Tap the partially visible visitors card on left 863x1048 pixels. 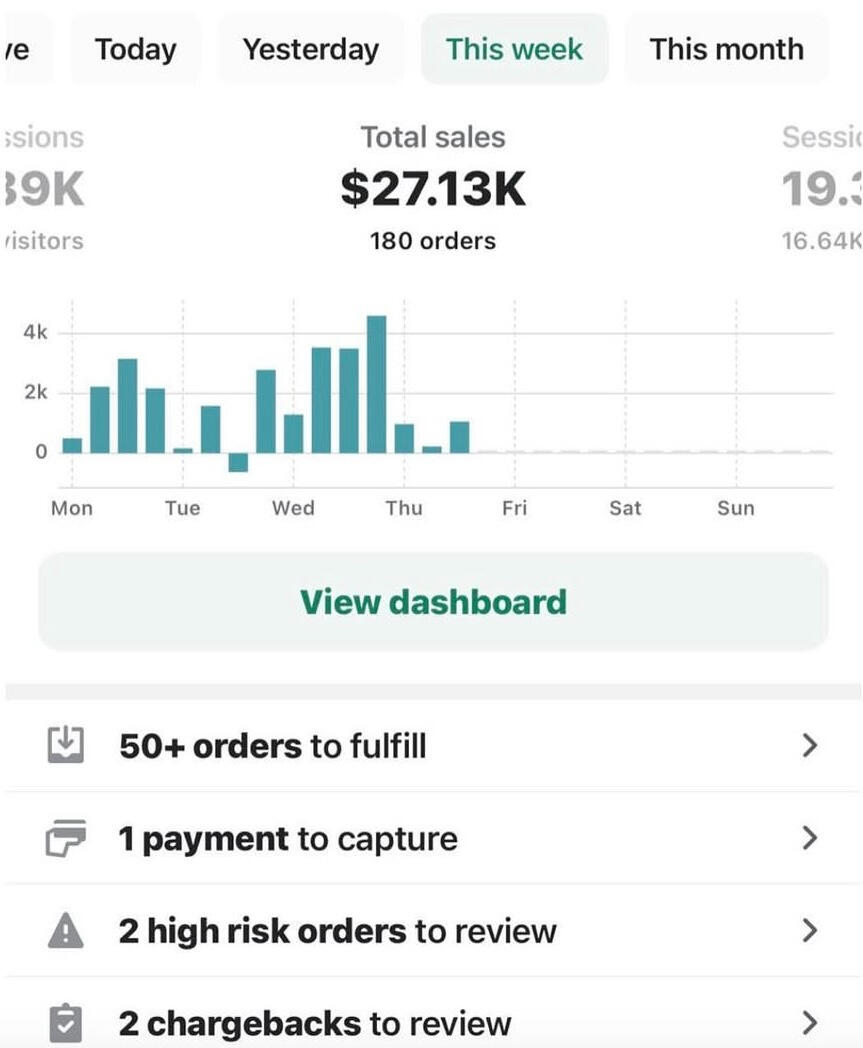click(43, 188)
